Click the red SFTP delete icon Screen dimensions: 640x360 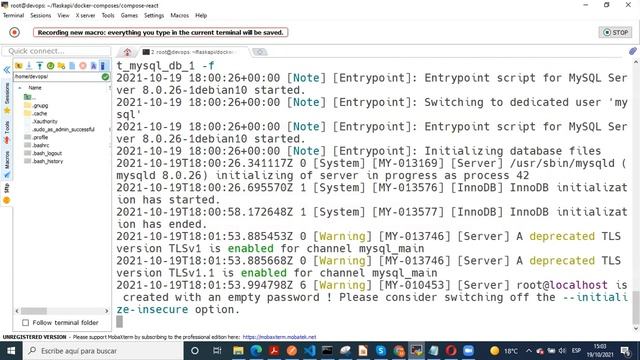pos(83,66)
